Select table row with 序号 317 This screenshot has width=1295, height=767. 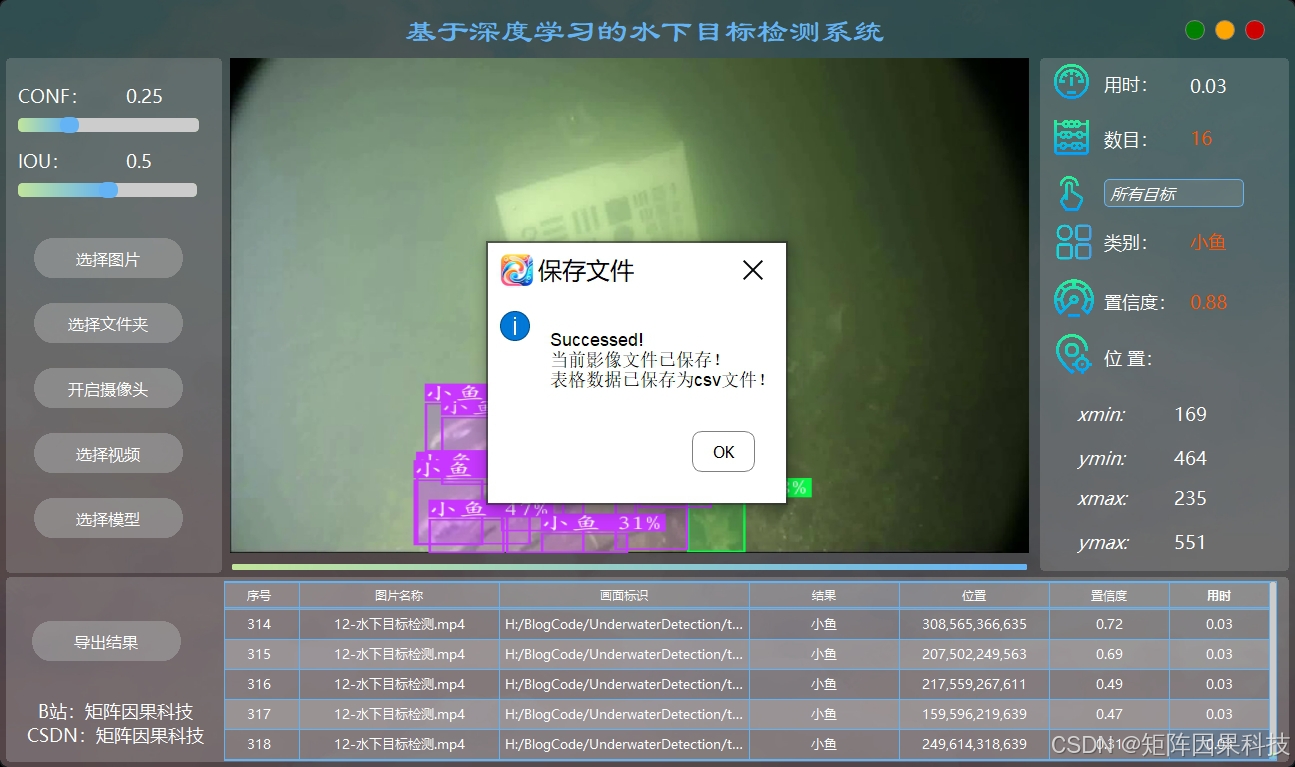(747, 714)
